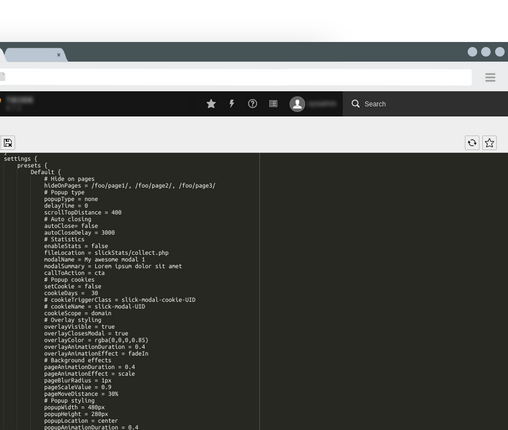This screenshot has height=430, width=508.
Task: Click the 'scrollTopDistance = 400' line
Action: (83, 213)
